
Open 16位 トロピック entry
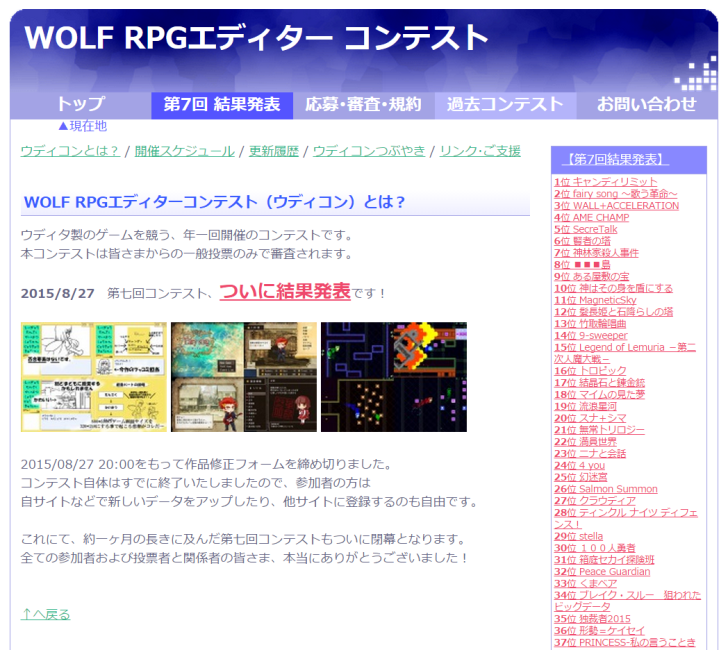(x=590, y=371)
